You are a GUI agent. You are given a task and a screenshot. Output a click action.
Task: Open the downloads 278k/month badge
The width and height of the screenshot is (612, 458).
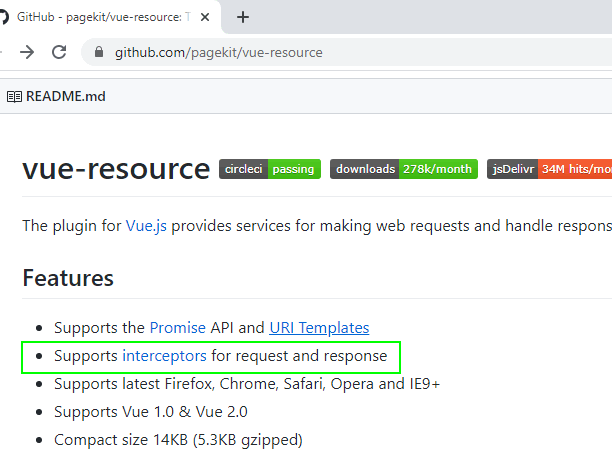[404, 169]
